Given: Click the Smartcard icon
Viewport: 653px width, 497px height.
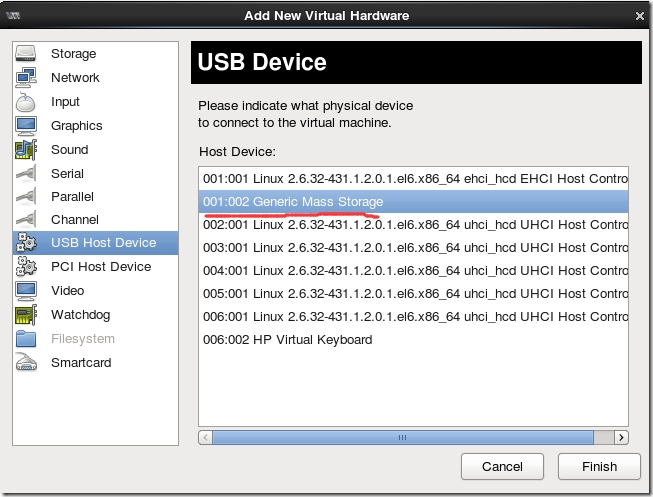Looking at the screenshot, I should coord(26,363).
